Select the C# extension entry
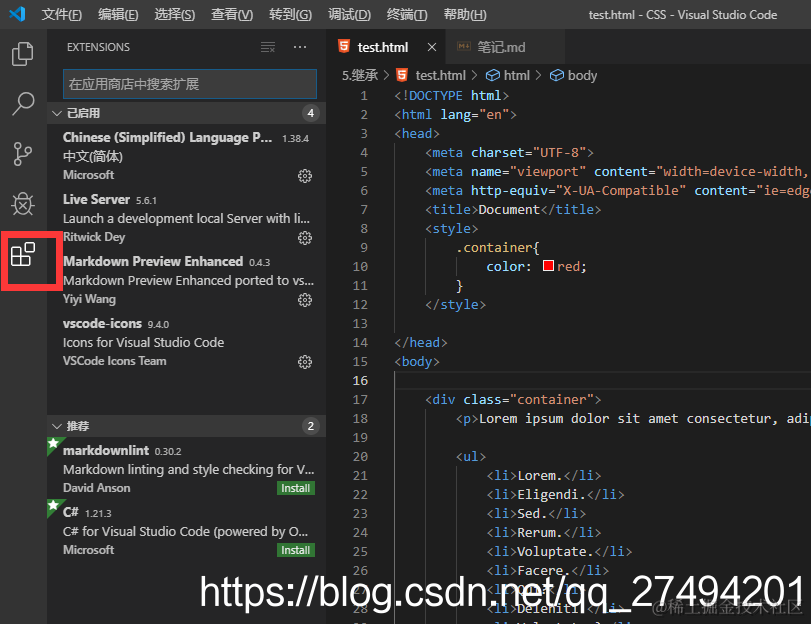This screenshot has width=811, height=624. 186,531
